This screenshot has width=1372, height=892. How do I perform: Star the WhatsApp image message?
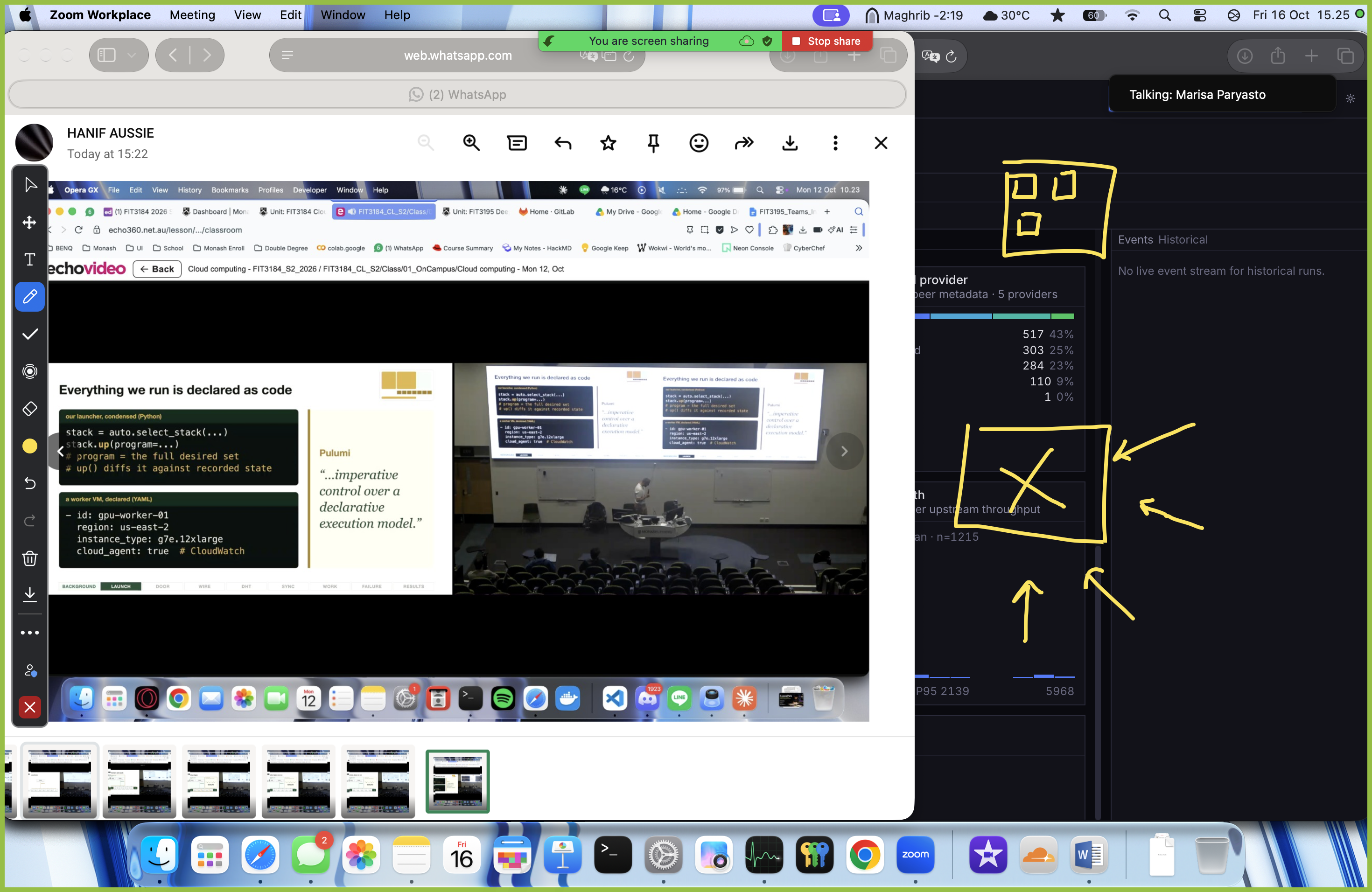click(x=608, y=143)
